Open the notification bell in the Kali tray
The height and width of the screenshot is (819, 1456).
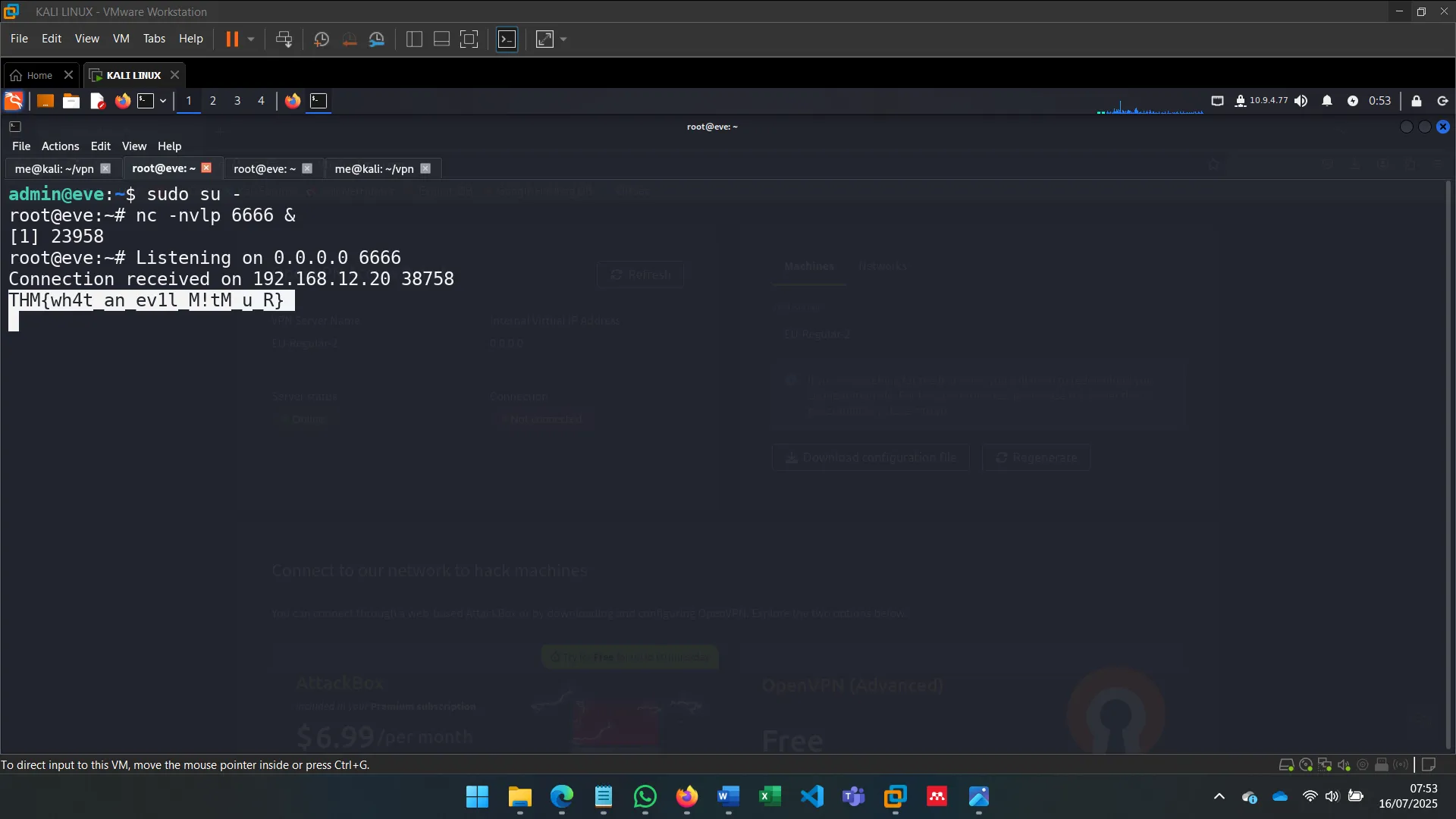(1328, 100)
